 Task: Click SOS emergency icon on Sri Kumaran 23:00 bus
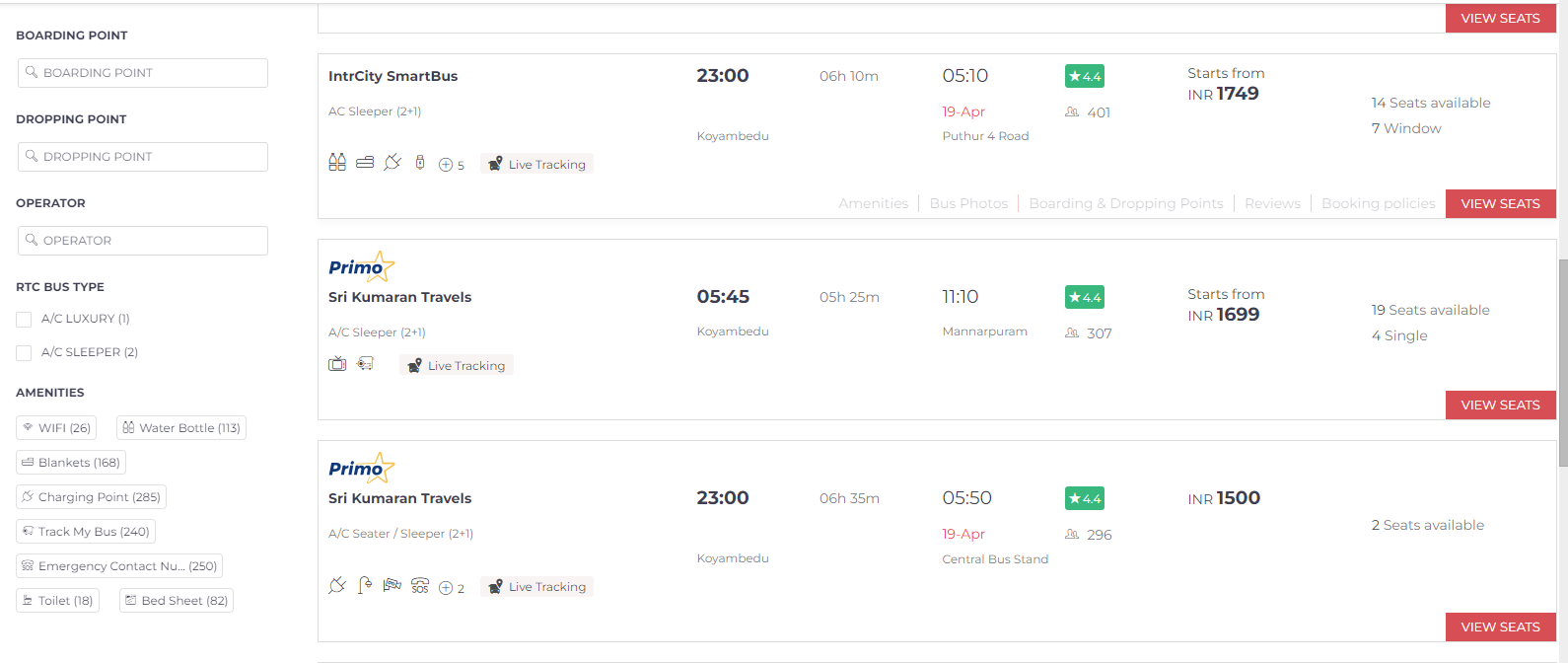(x=420, y=585)
